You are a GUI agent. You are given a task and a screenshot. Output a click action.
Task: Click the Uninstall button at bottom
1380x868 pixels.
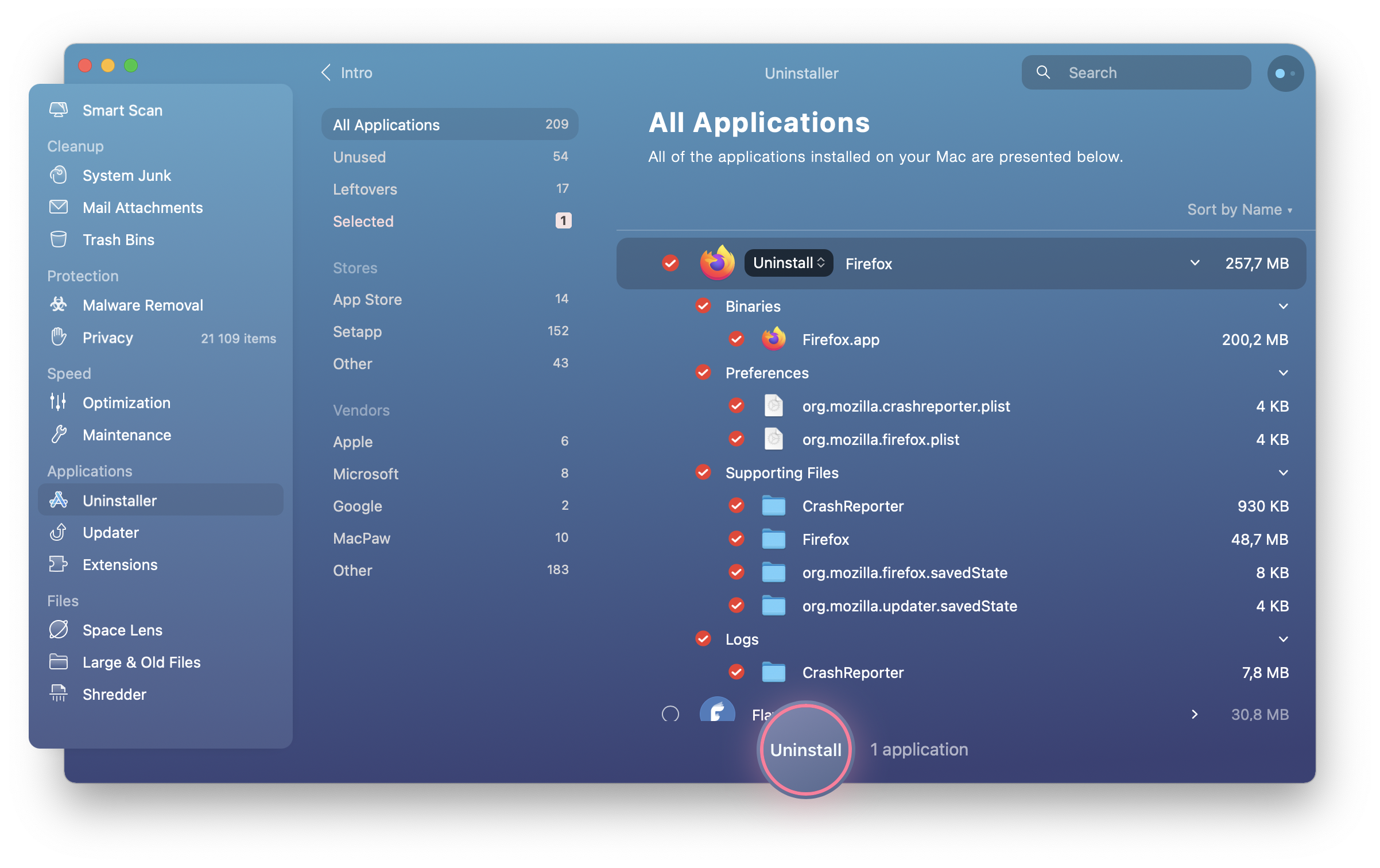(x=805, y=748)
